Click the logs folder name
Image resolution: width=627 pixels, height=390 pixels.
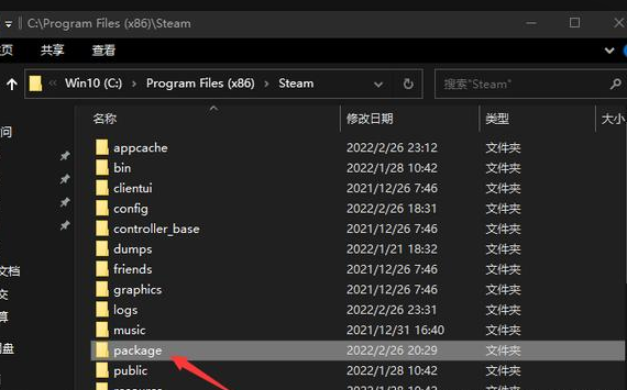[125, 310]
